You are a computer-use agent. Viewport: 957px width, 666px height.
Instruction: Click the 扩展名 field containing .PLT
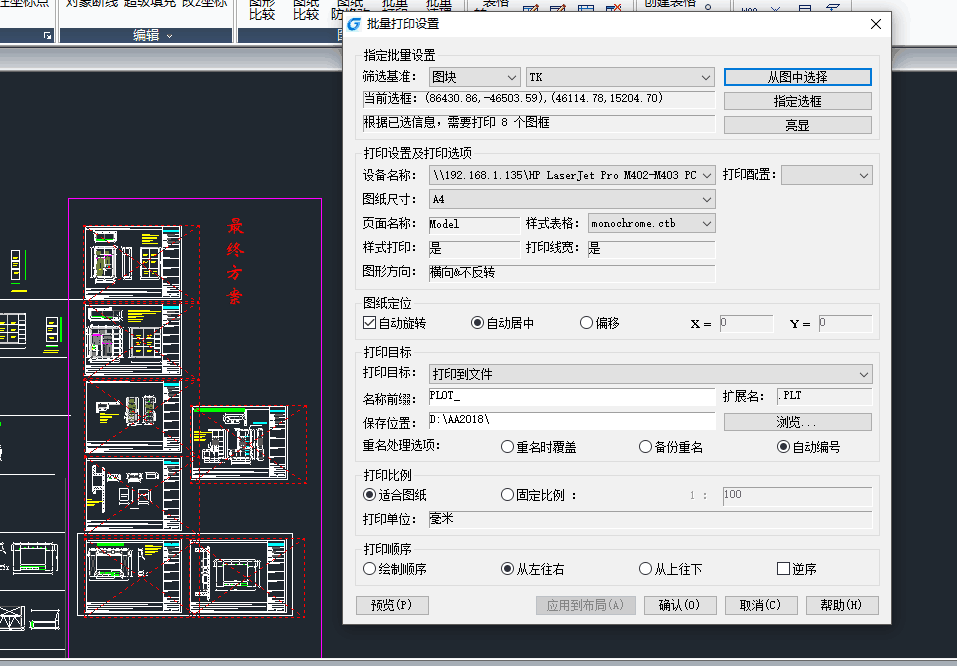(825, 396)
